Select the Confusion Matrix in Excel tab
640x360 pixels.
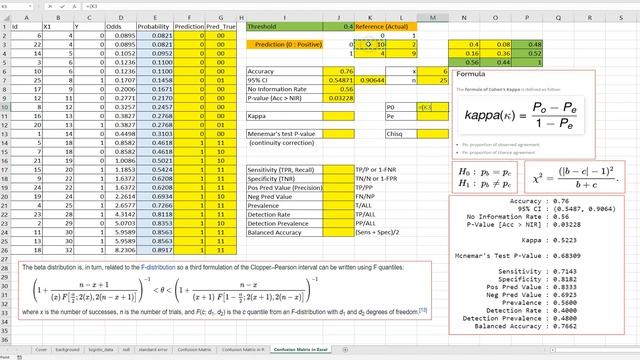[x=300, y=349]
